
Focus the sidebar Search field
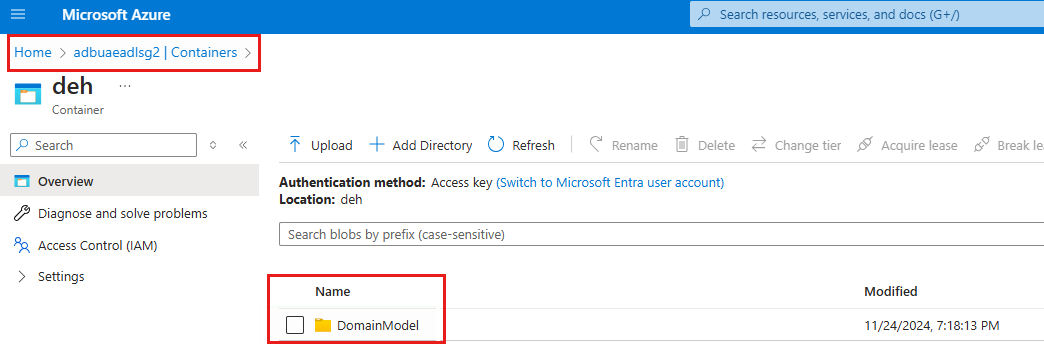pos(104,145)
